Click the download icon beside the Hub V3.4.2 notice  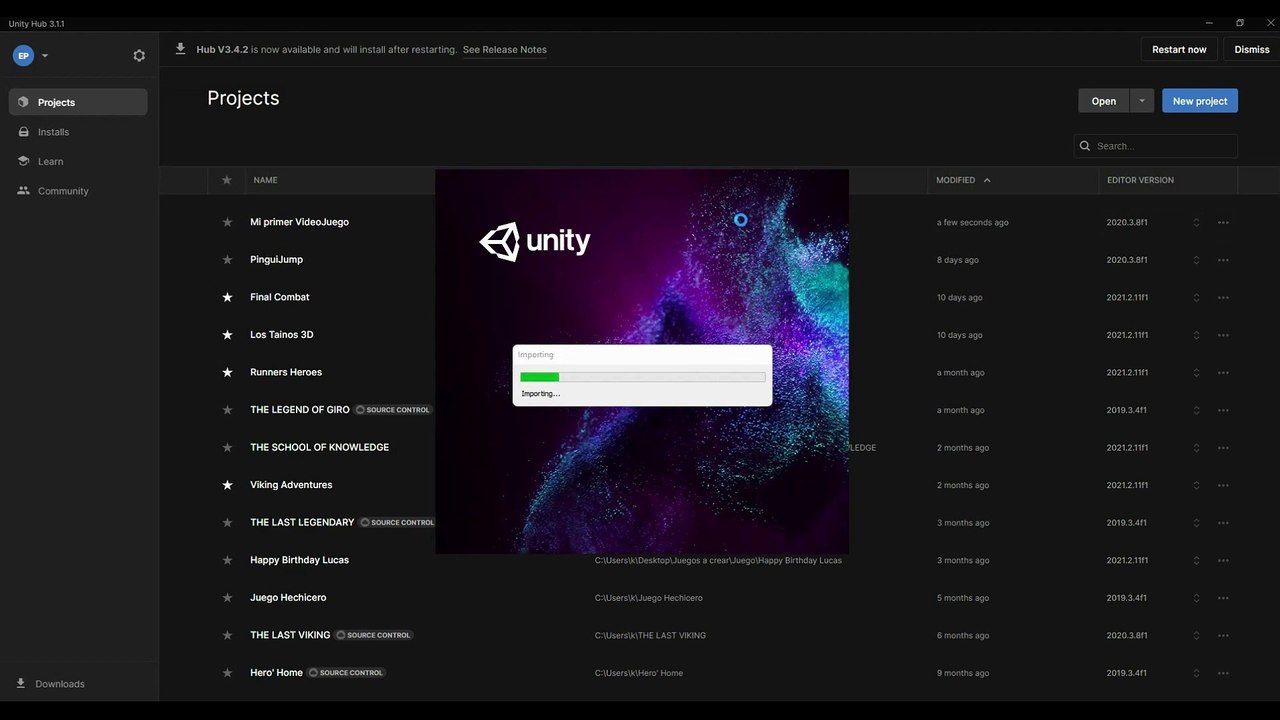(181, 48)
